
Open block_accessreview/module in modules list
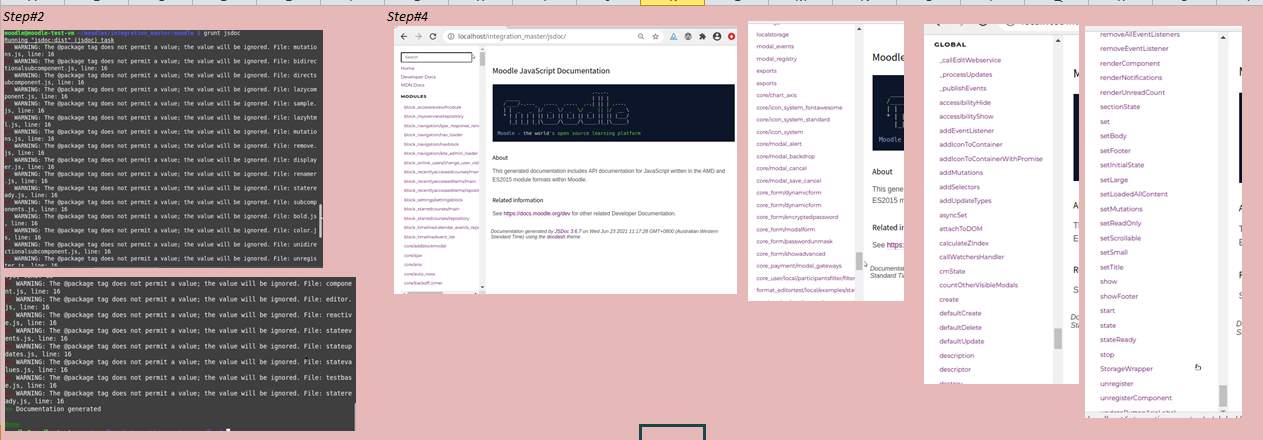pyautogui.click(x=433, y=107)
